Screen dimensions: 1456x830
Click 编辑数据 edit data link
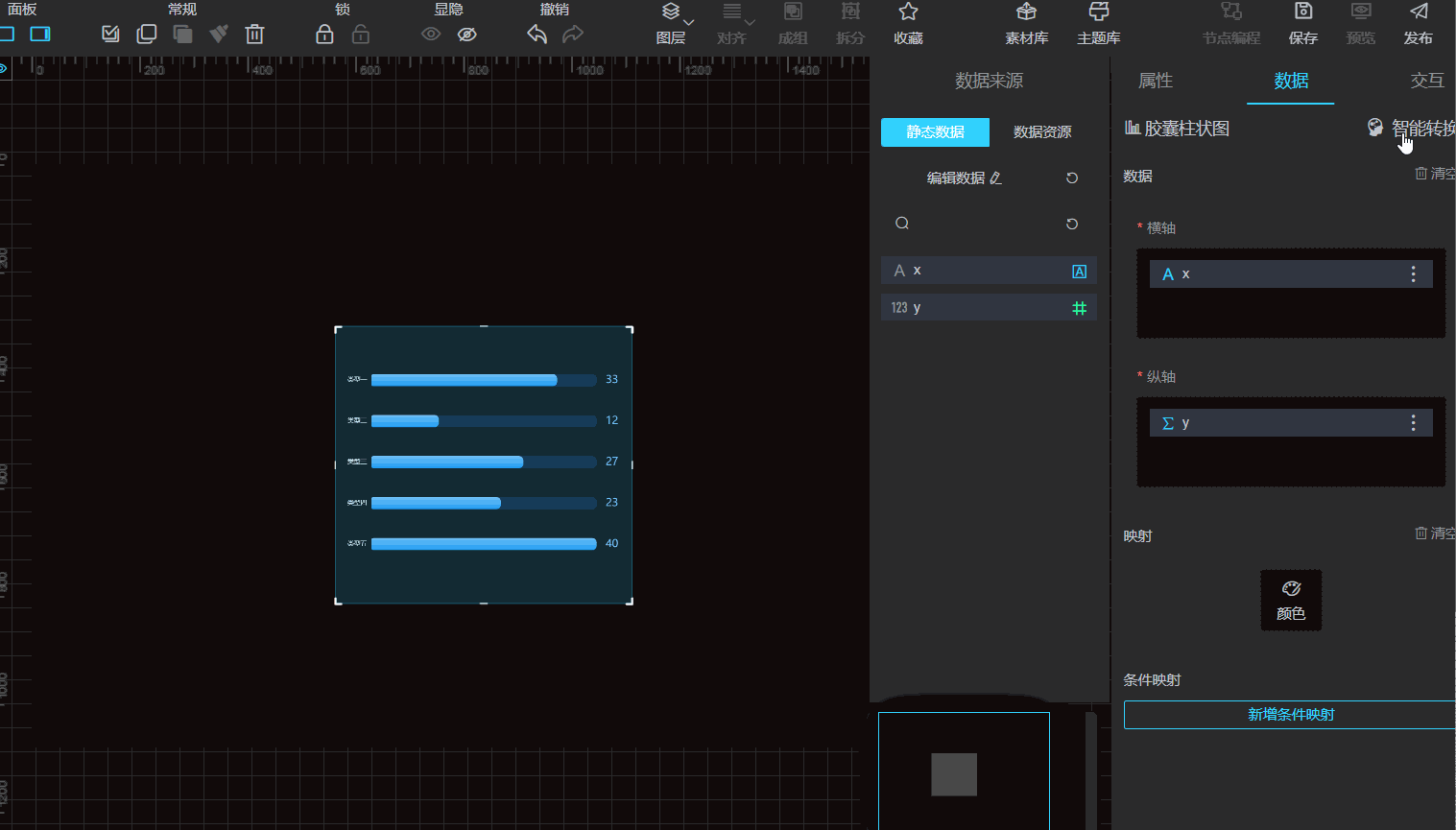tap(964, 178)
